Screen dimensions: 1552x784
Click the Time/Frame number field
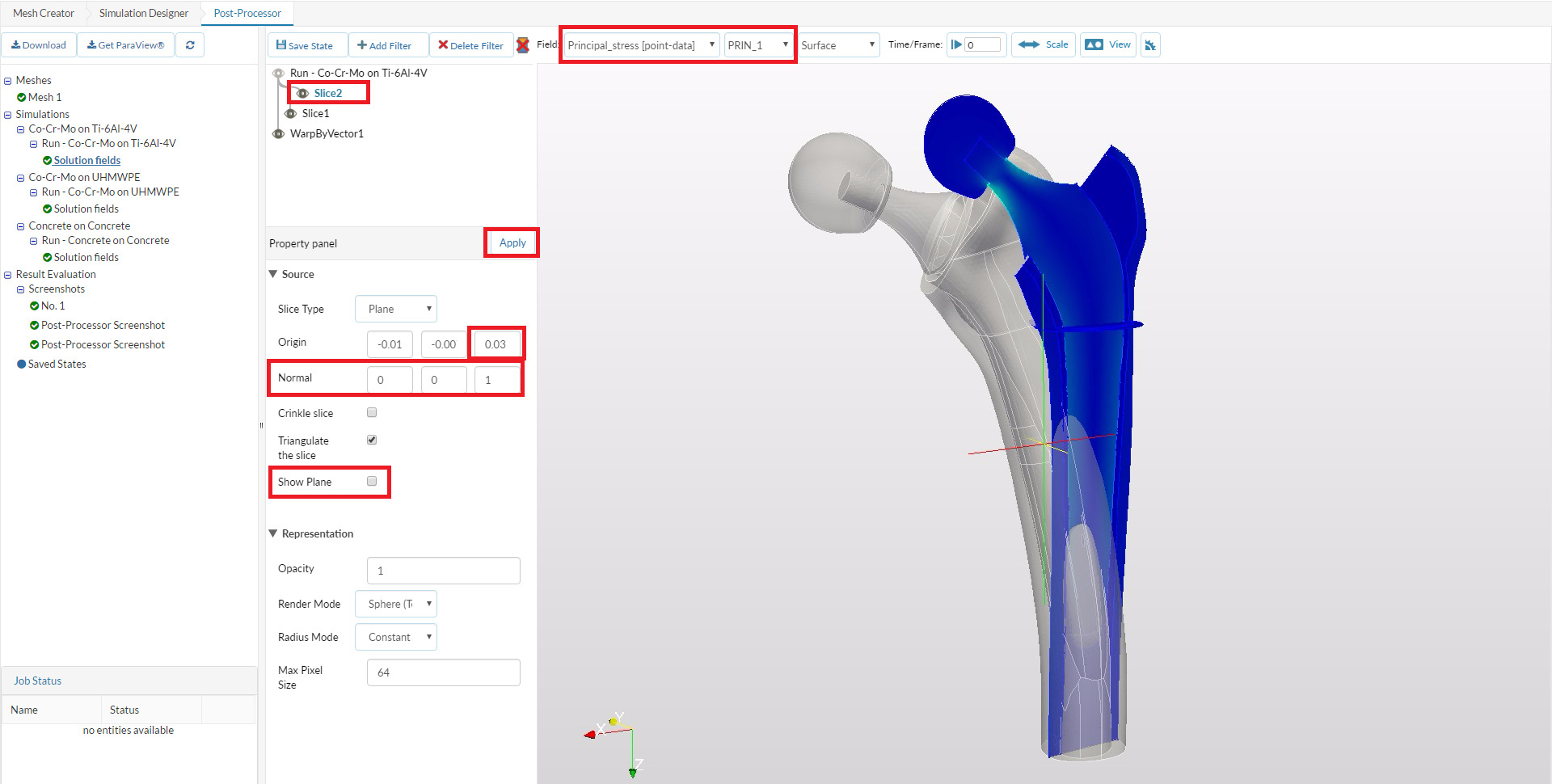click(x=983, y=45)
